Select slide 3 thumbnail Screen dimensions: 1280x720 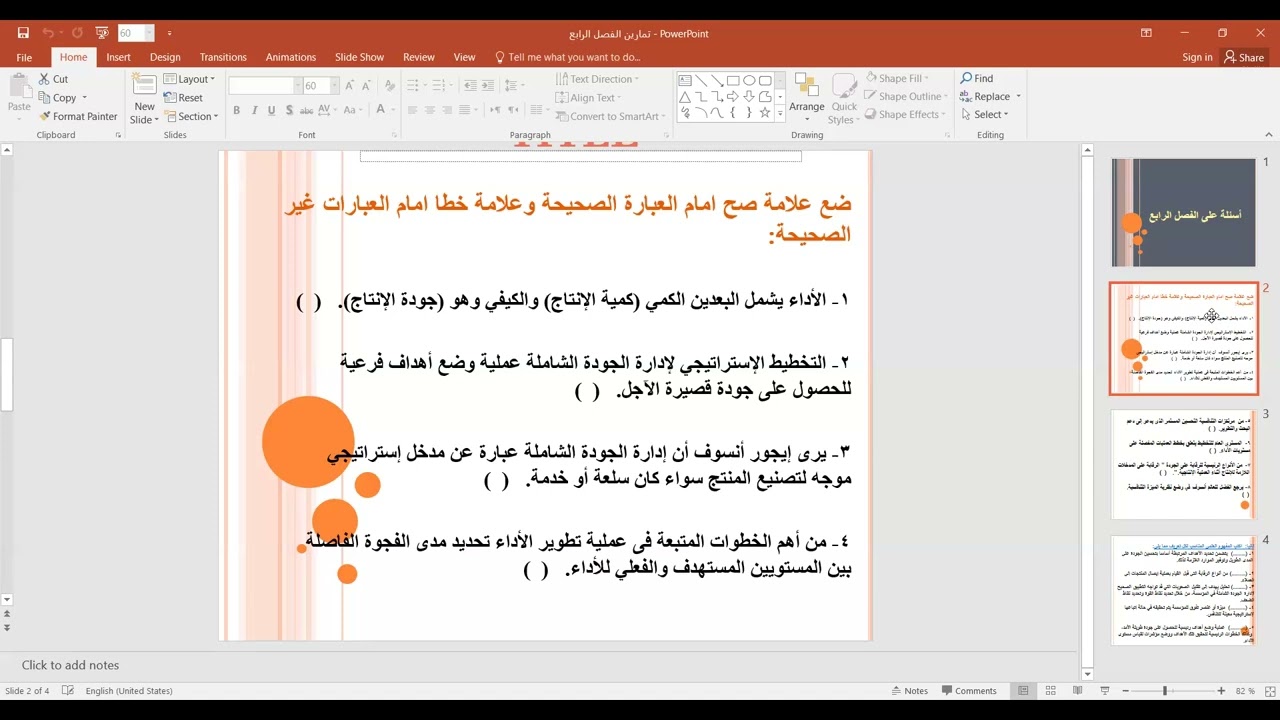(x=1183, y=464)
